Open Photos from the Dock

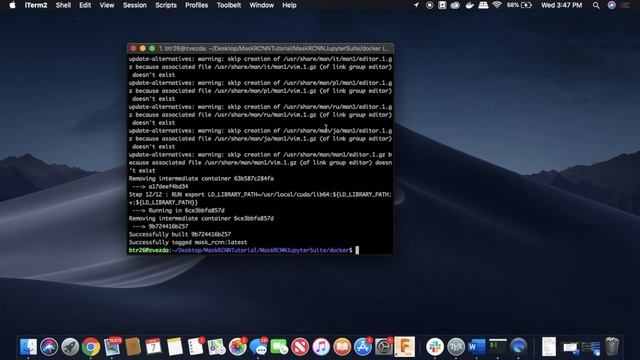pos(238,347)
